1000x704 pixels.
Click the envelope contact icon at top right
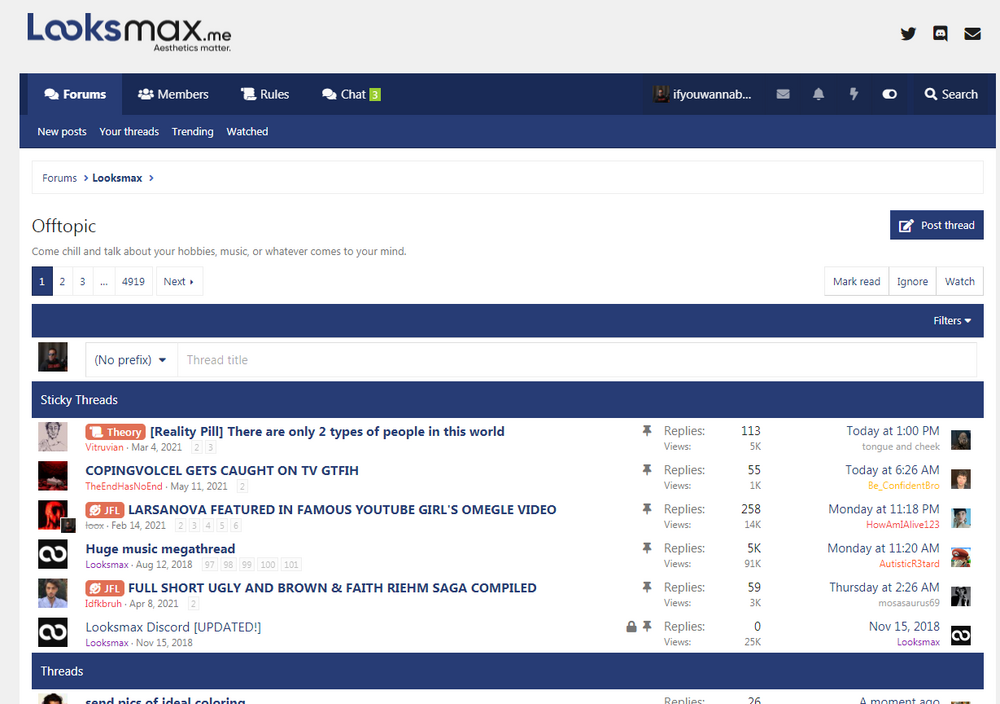(x=973, y=34)
